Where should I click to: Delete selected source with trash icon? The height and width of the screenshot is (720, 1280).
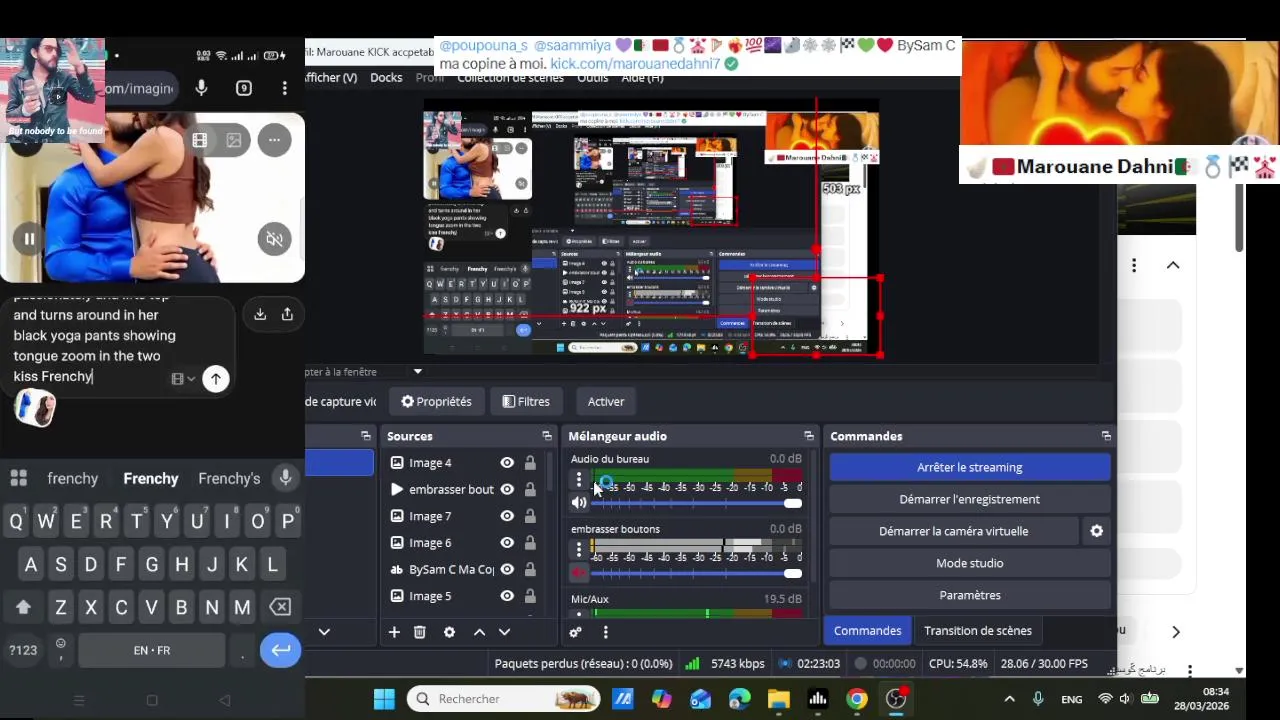[420, 632]
